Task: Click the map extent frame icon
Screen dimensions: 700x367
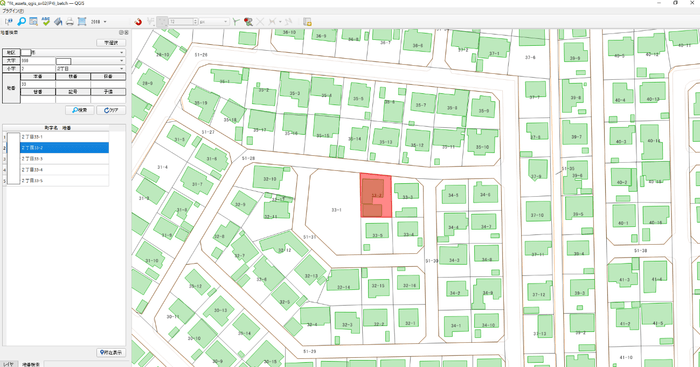Action: click(82, 21)
